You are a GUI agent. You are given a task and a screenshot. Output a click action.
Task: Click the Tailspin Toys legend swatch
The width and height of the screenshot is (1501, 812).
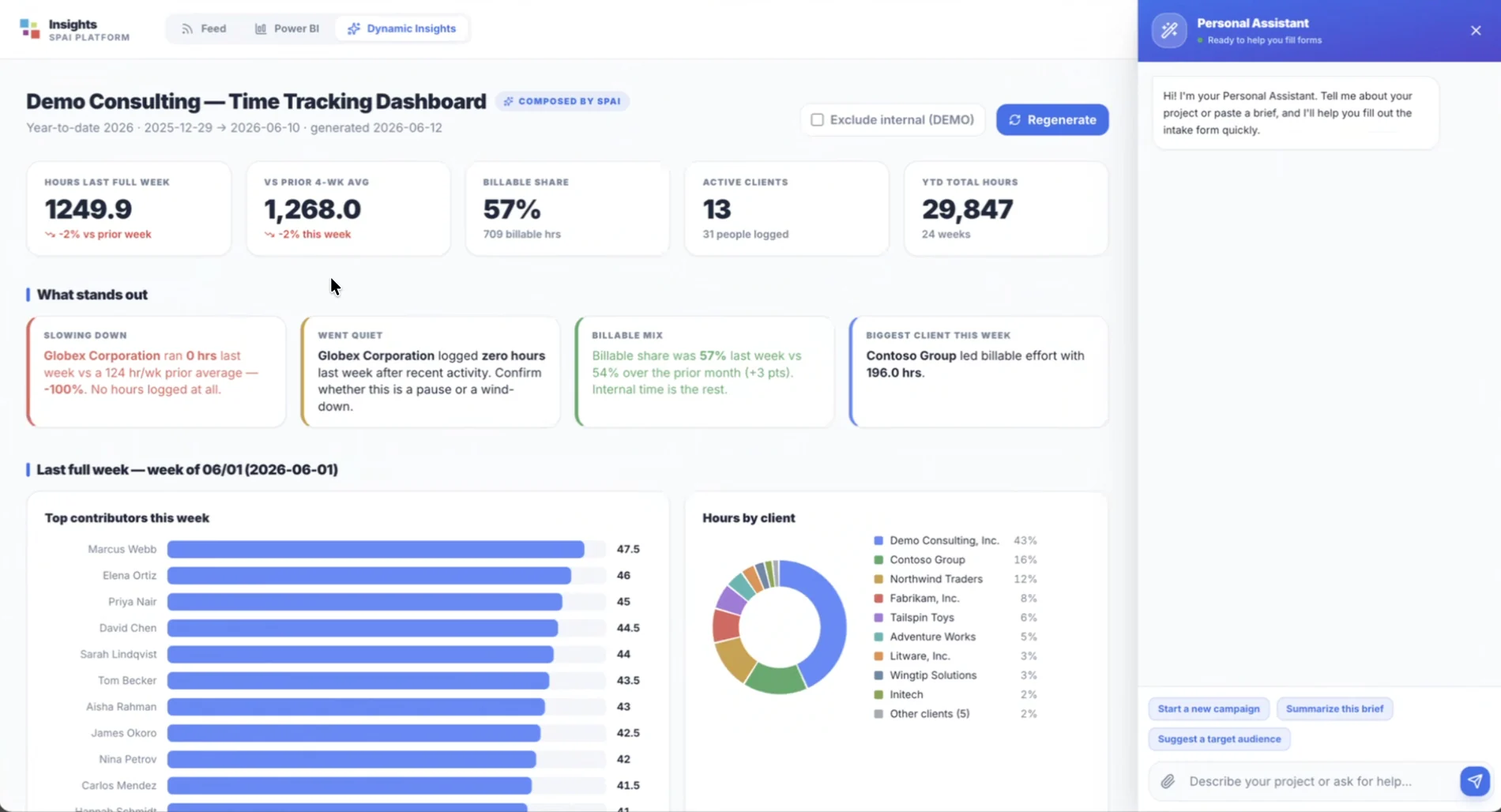(x=878, y=618)
